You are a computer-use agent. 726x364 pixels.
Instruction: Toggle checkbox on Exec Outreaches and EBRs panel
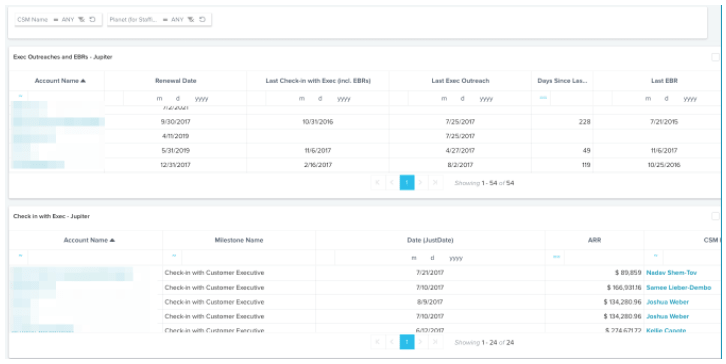715,57
